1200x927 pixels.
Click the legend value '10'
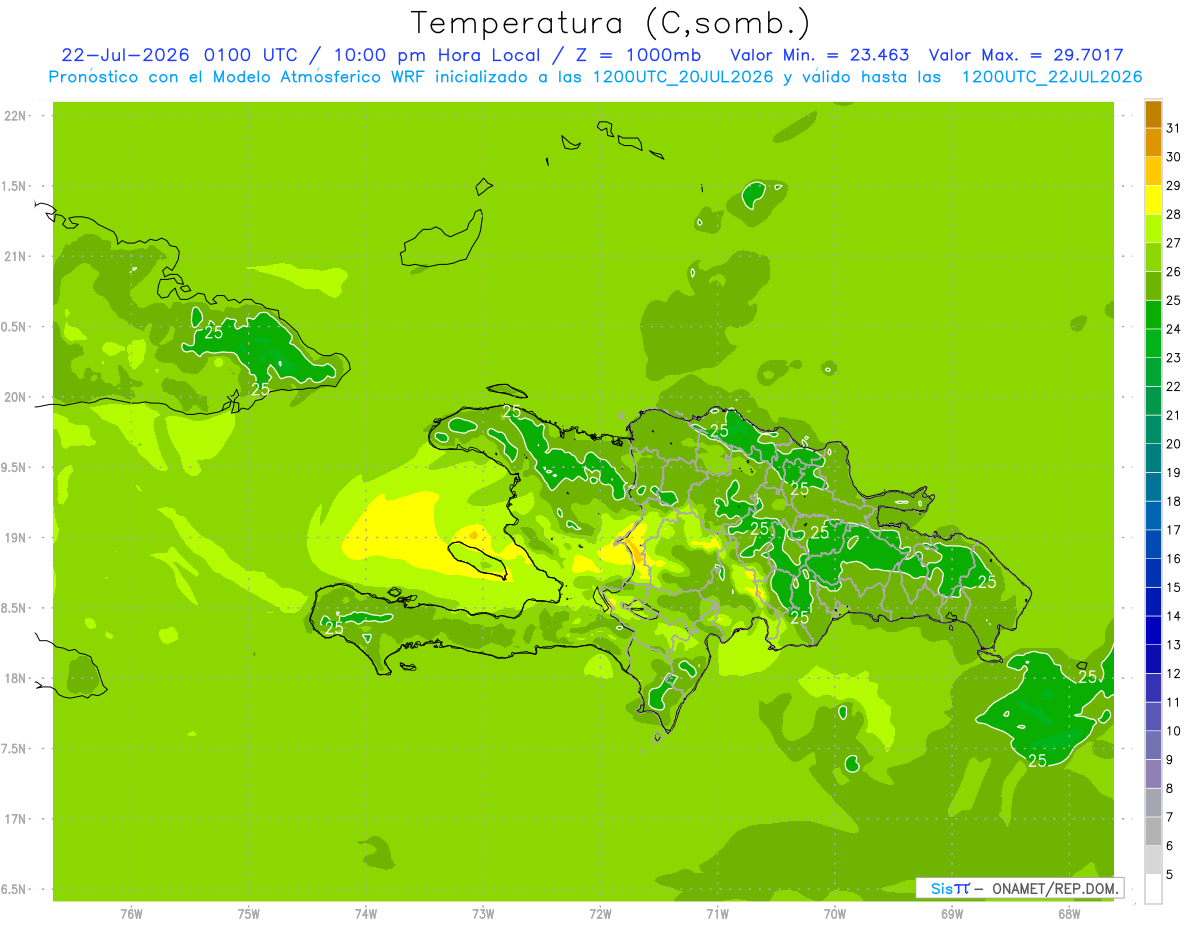click(x=1174, y=731)
